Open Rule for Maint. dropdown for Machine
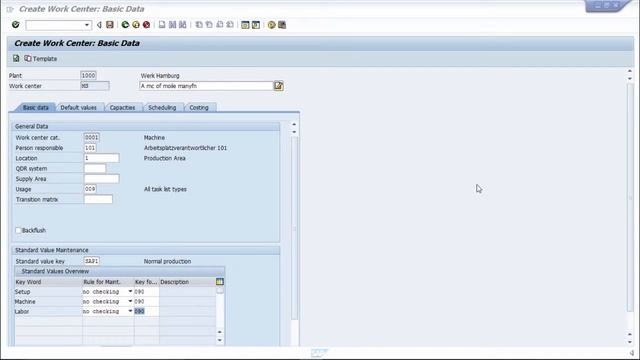Viewport: 640px width, 360px height. 130,301
